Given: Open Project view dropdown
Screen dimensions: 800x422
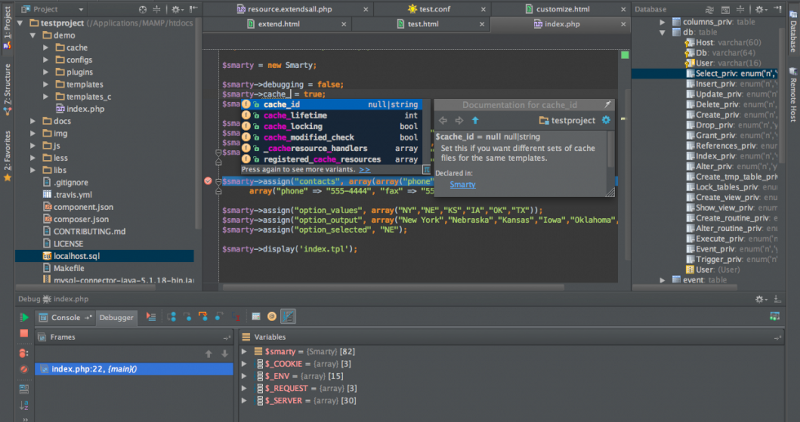Looking at the screenshot, I should [81, 9].
